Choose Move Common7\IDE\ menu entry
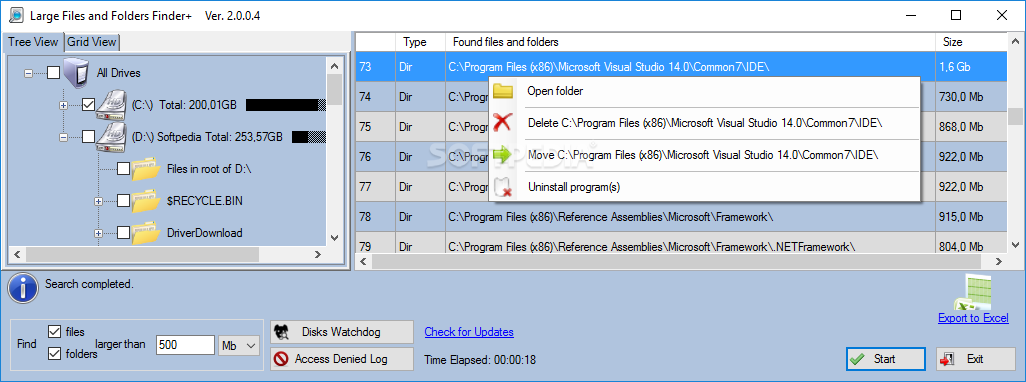Viewport: 1026px width, 382px height. pyautogui.click(x=704, y=155)
